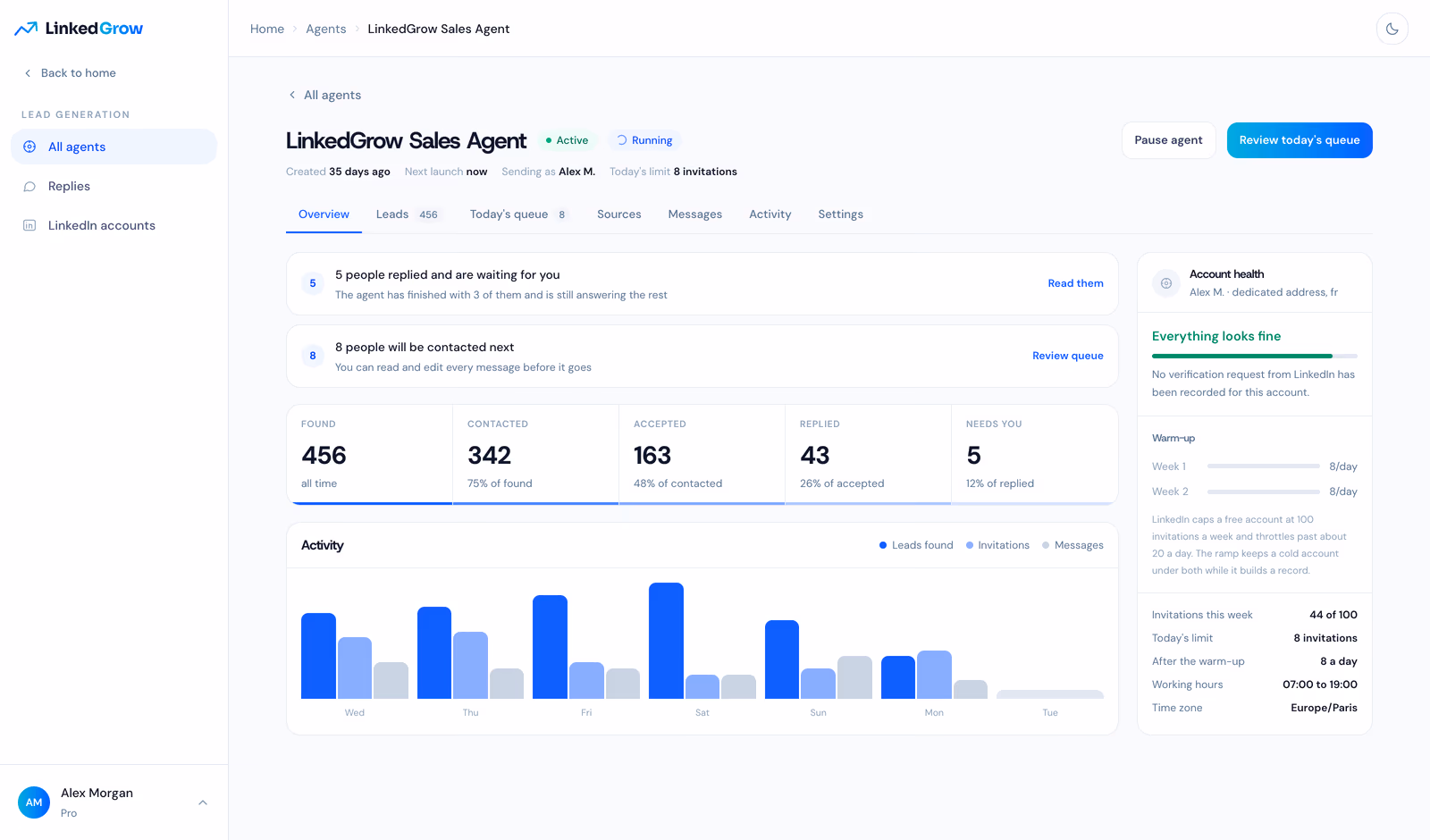This screenshot has height=840, width=1430.
Task: Click the Contacted 342 stat card
Action: coord(536,455)
